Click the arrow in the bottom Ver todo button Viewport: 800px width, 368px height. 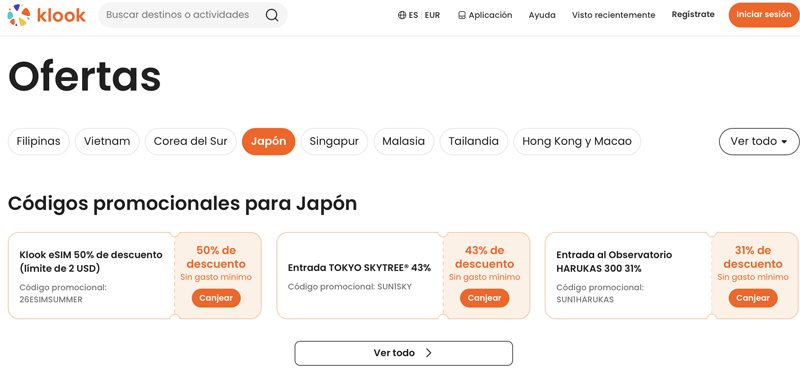429,353
